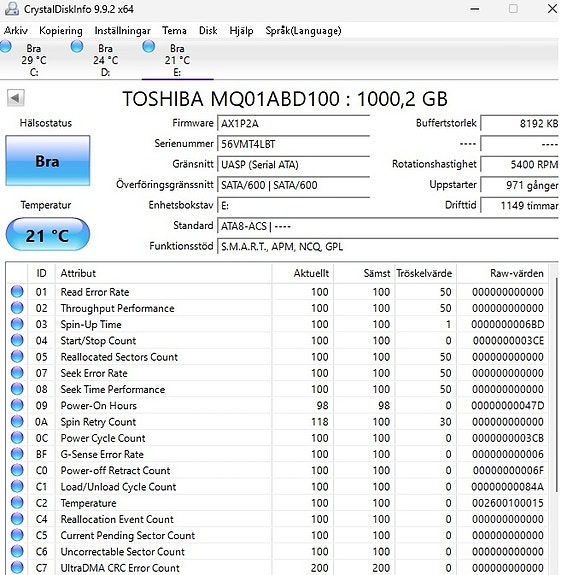Click the CrystalDiskInfo title bar app icon
The width and height of the screenshot is (561, 575).
point(12,8)
